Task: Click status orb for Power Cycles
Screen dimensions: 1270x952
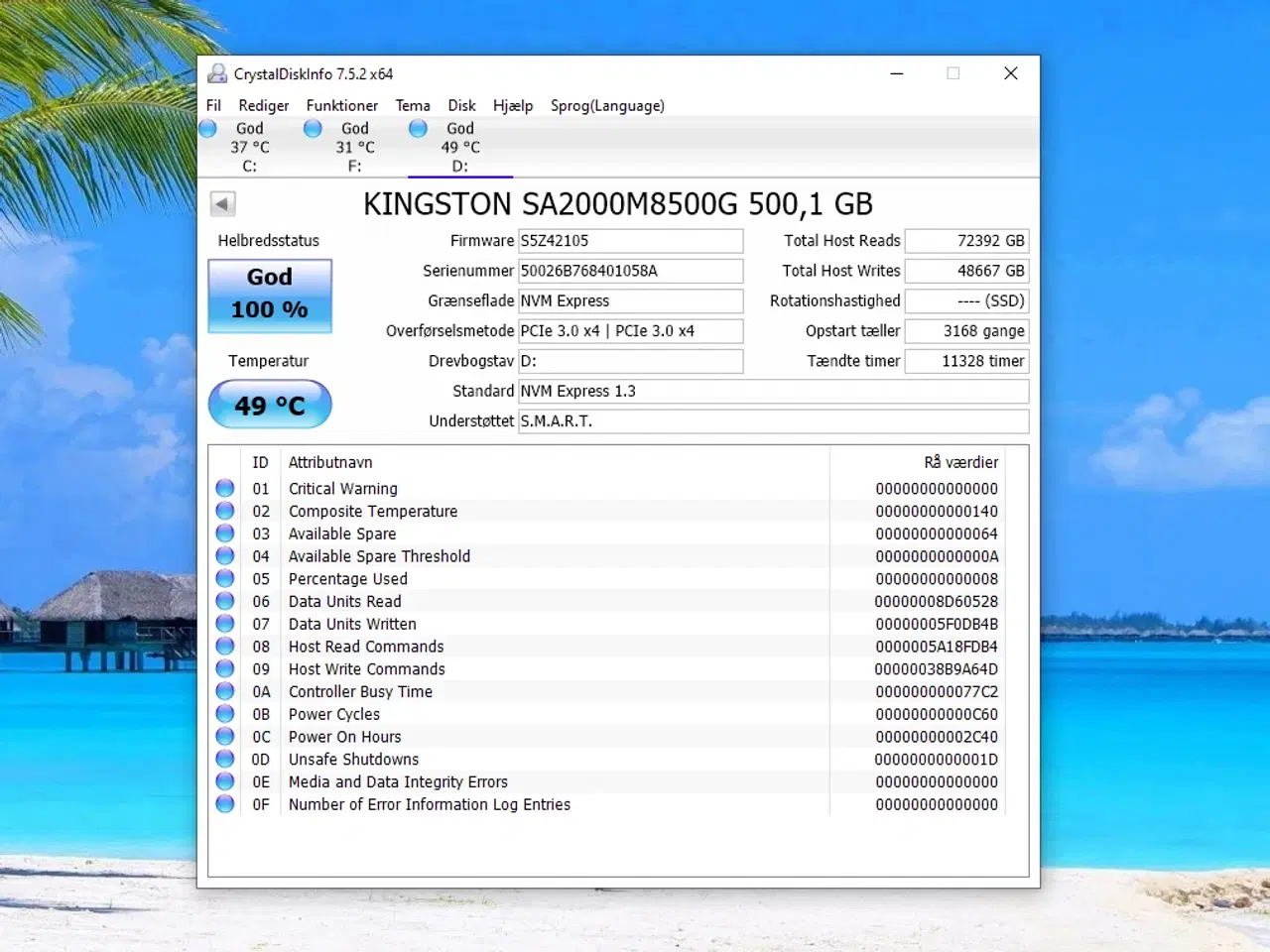Action: click(225, 714)
